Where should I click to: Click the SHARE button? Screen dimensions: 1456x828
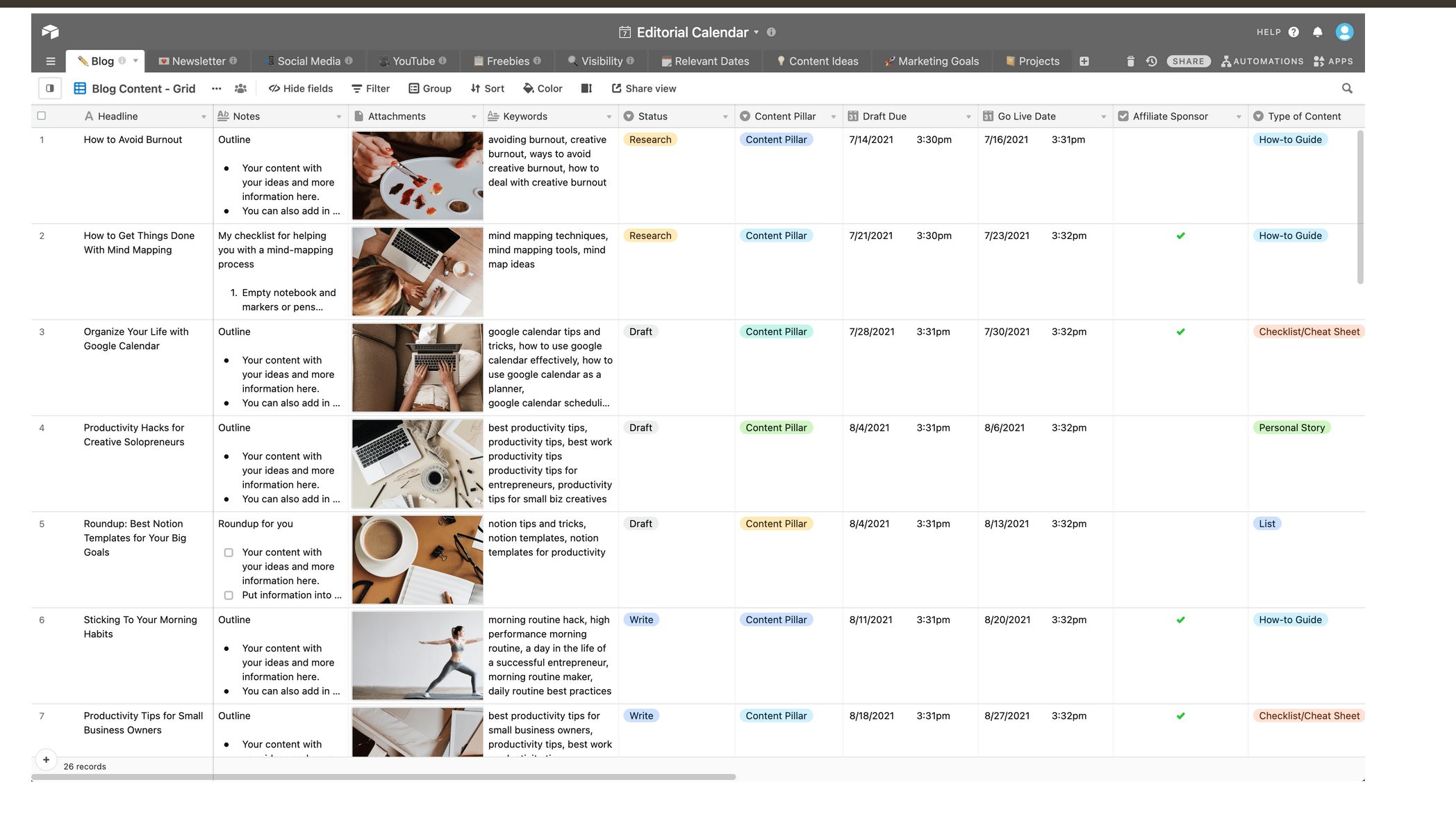click(x=1188, y=61)
